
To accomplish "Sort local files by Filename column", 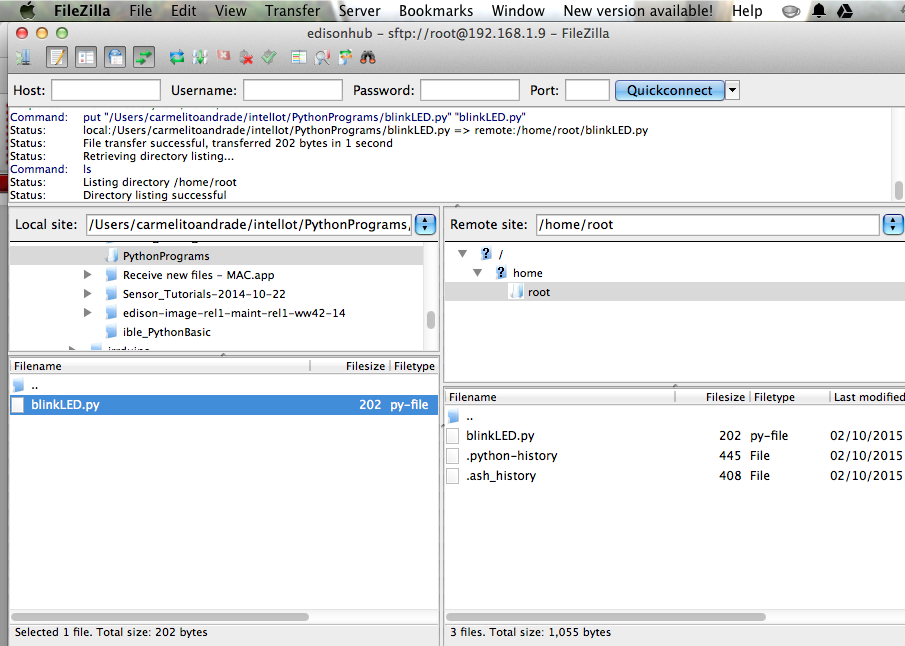I will 159,366.
